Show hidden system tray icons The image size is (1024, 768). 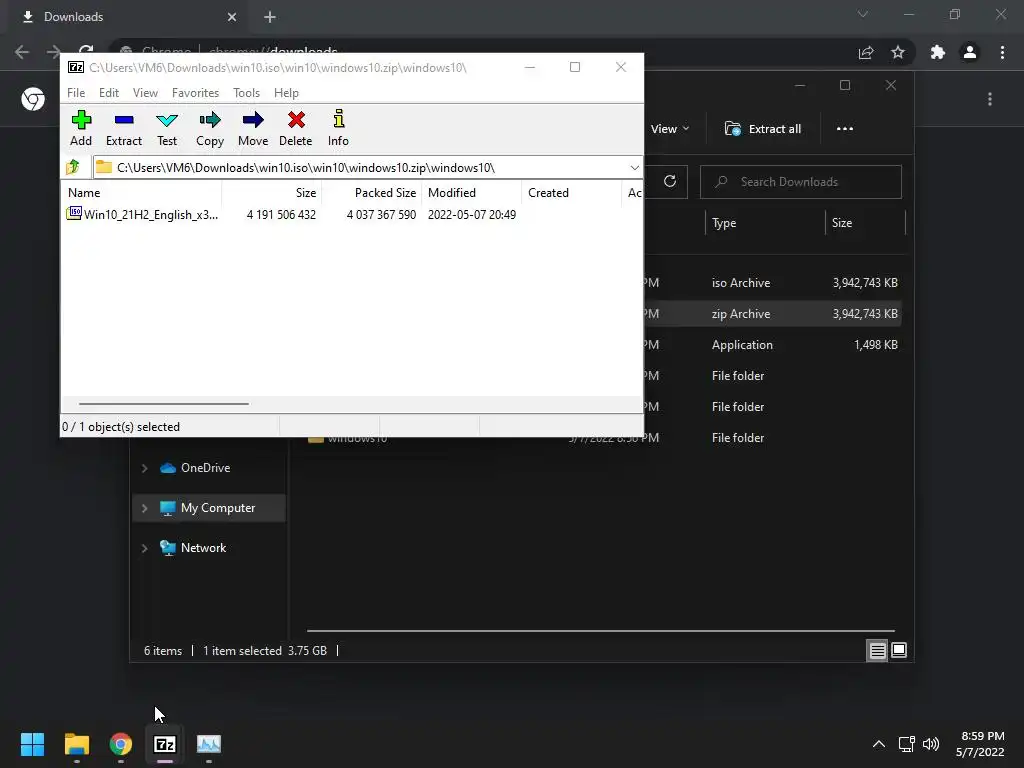(879, 744)
